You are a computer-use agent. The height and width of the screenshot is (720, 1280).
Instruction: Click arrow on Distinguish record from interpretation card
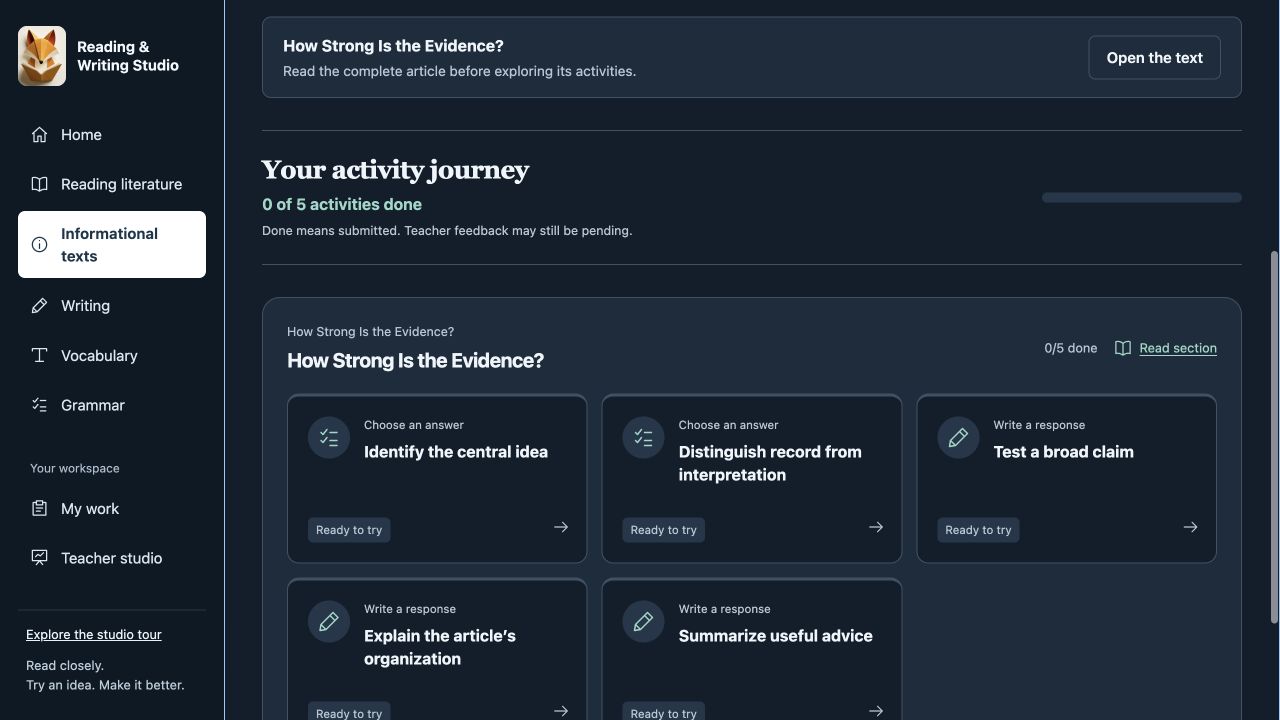point(876,527)
